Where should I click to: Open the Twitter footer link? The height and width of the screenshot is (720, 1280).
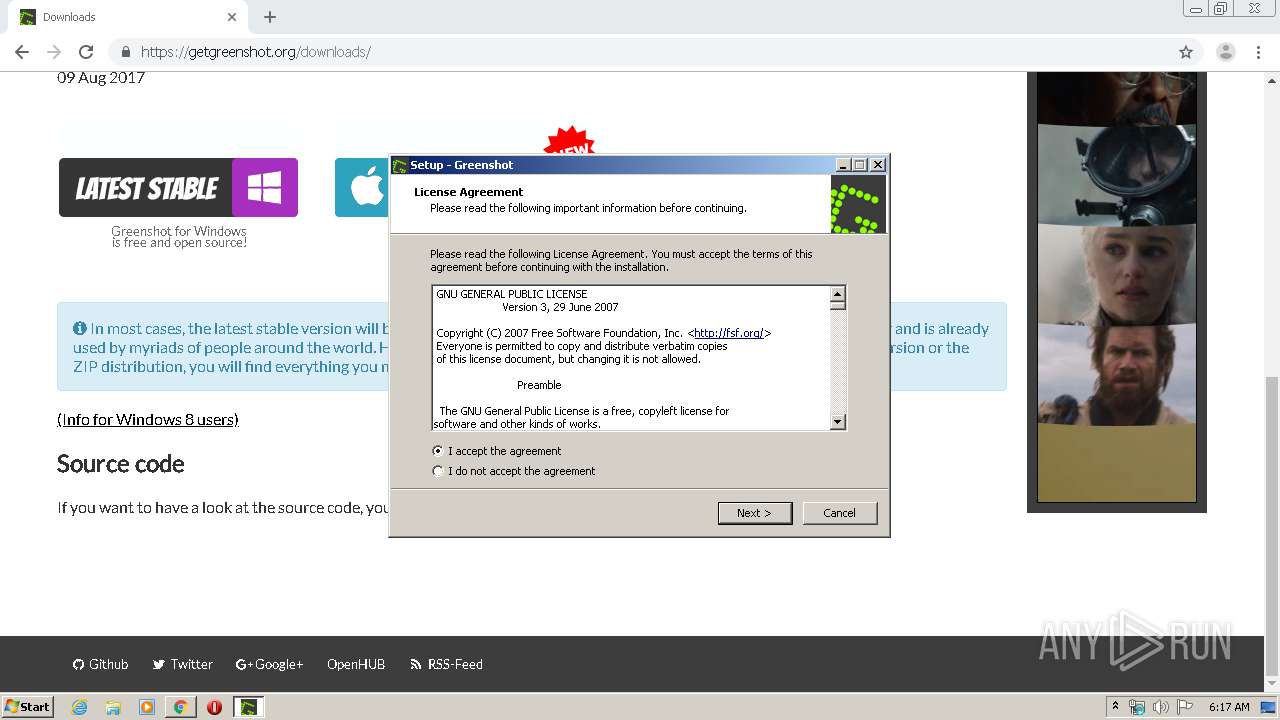(182, 664)
